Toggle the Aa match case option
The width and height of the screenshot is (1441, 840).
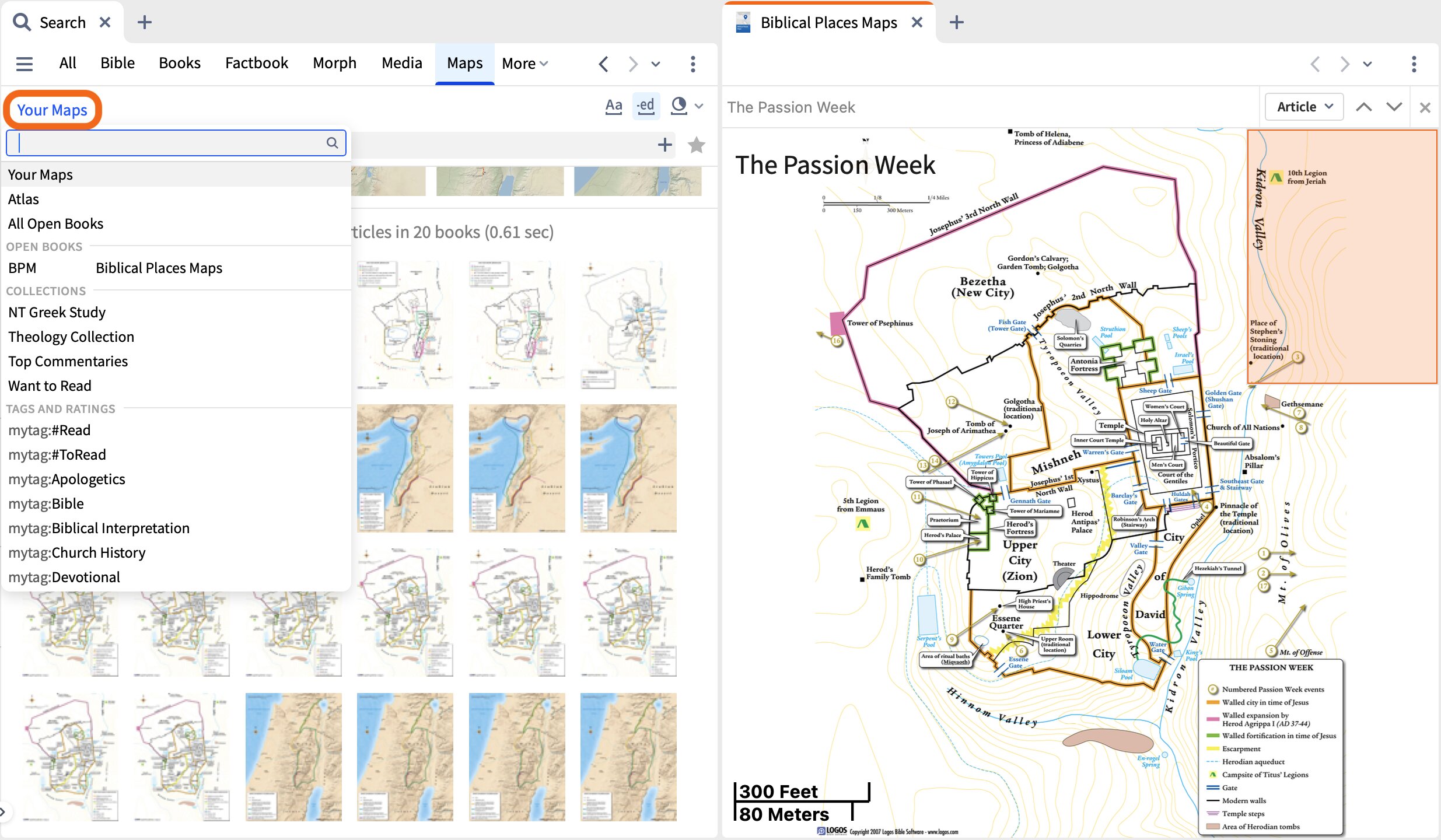613,106
